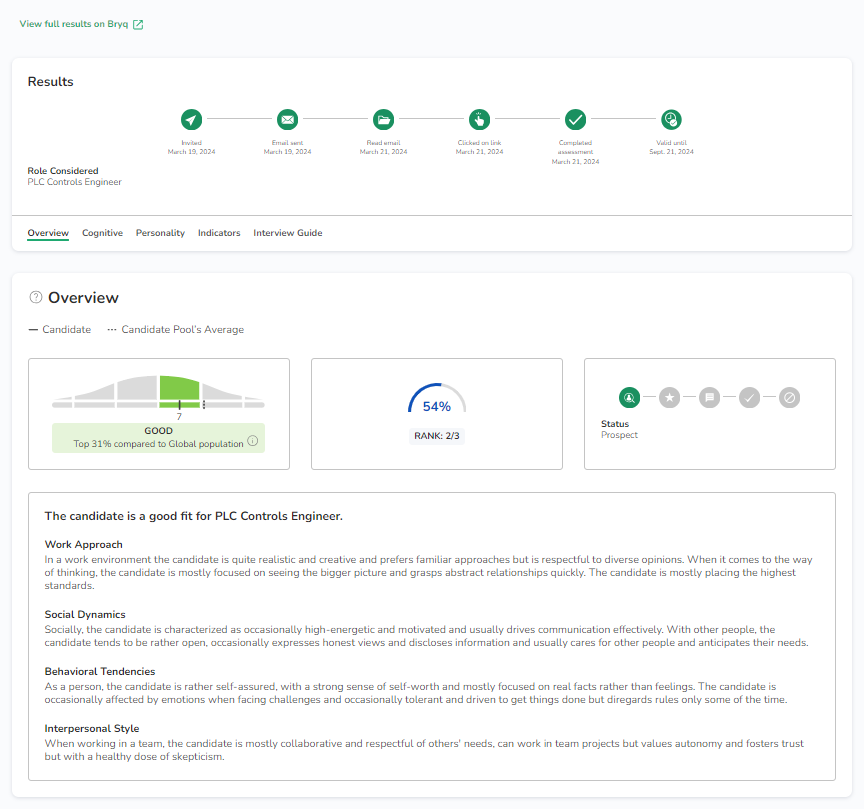Click the Email sent envelope icon
This screenshot has height=809, width=864.
pyautogui.click(x=287, y=120)
